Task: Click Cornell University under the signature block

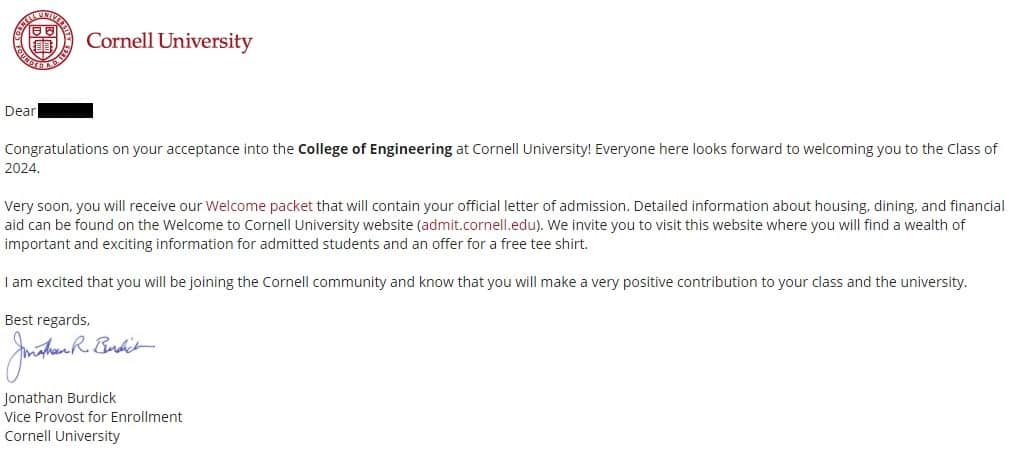Action: click(x=62, y=435)
